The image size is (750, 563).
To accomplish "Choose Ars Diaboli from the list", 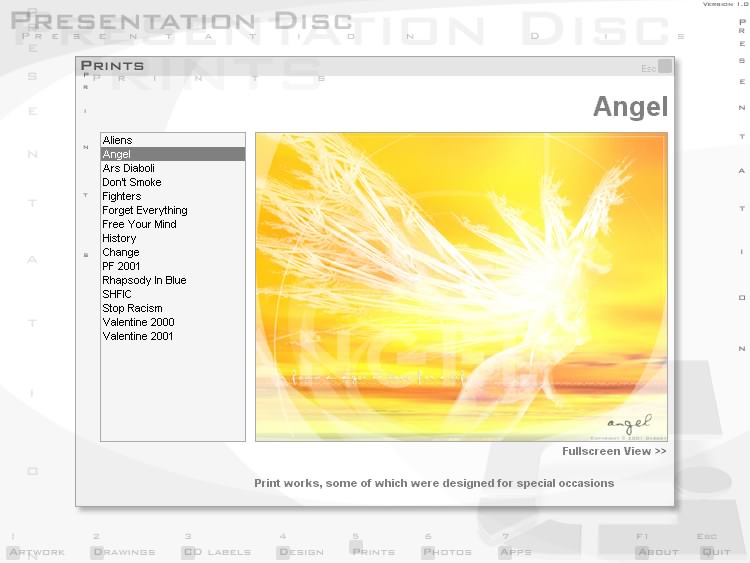I will click(173, 168).
